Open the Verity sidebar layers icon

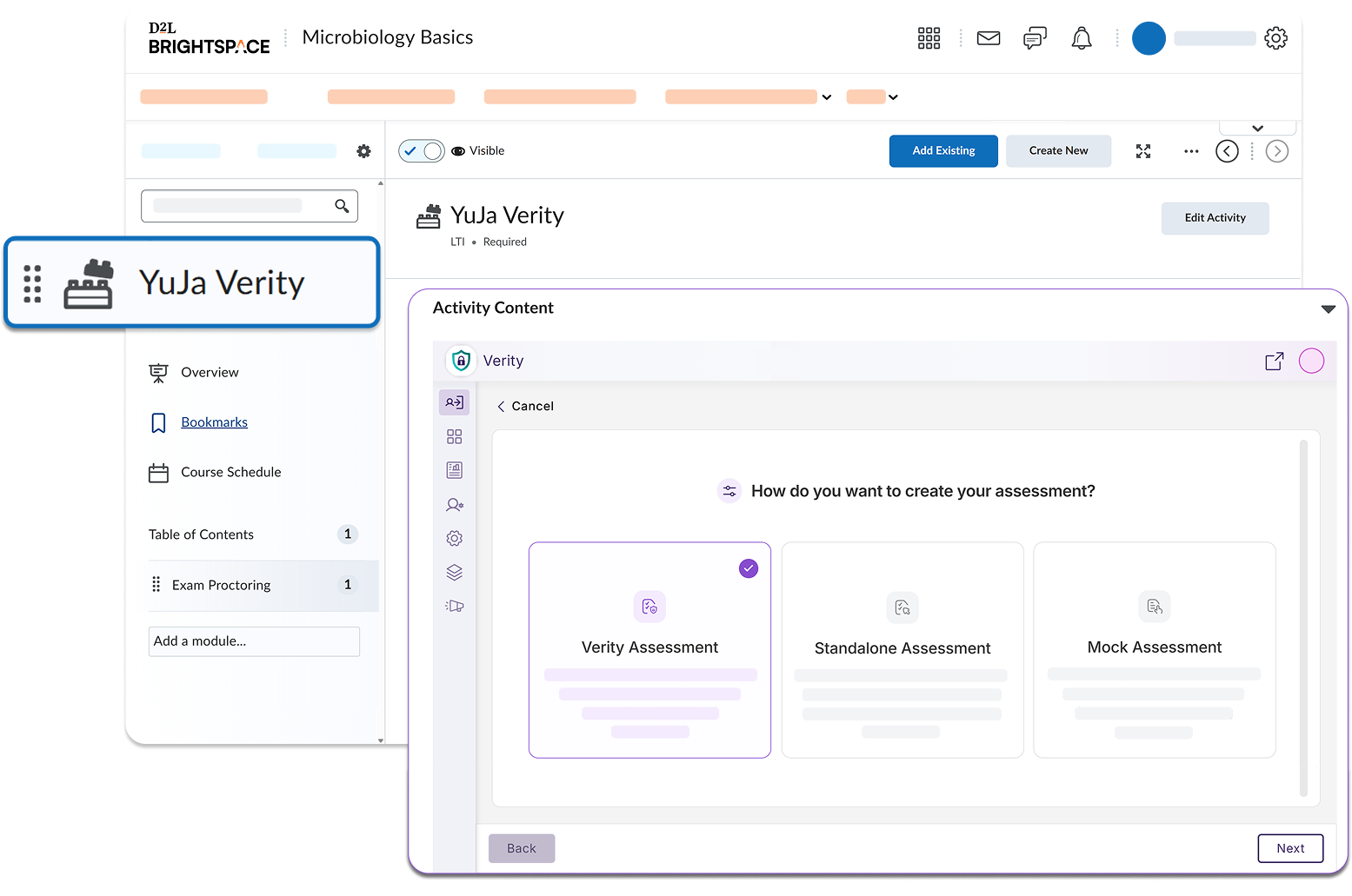coord(454,572)
